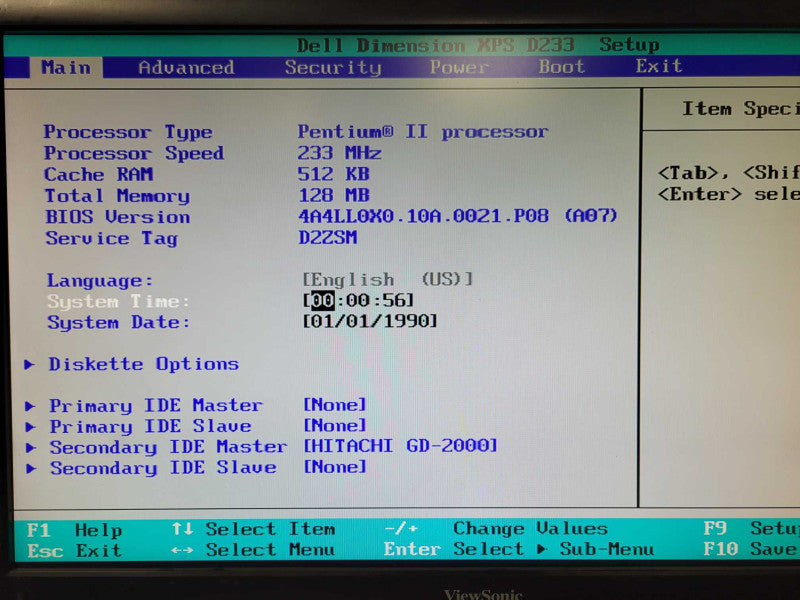
Task: Open the Language option English (US)
Action: tap(388, 280)
